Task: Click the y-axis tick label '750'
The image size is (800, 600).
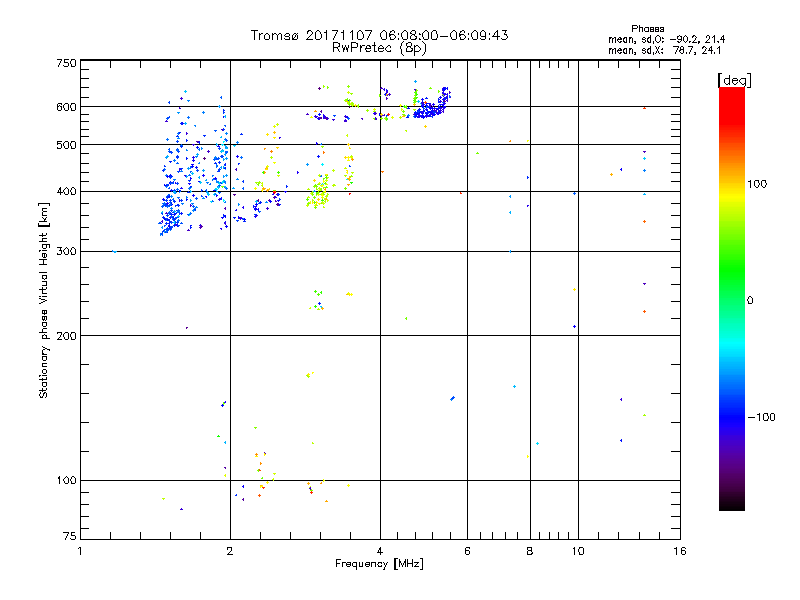Action: [66, 63]
